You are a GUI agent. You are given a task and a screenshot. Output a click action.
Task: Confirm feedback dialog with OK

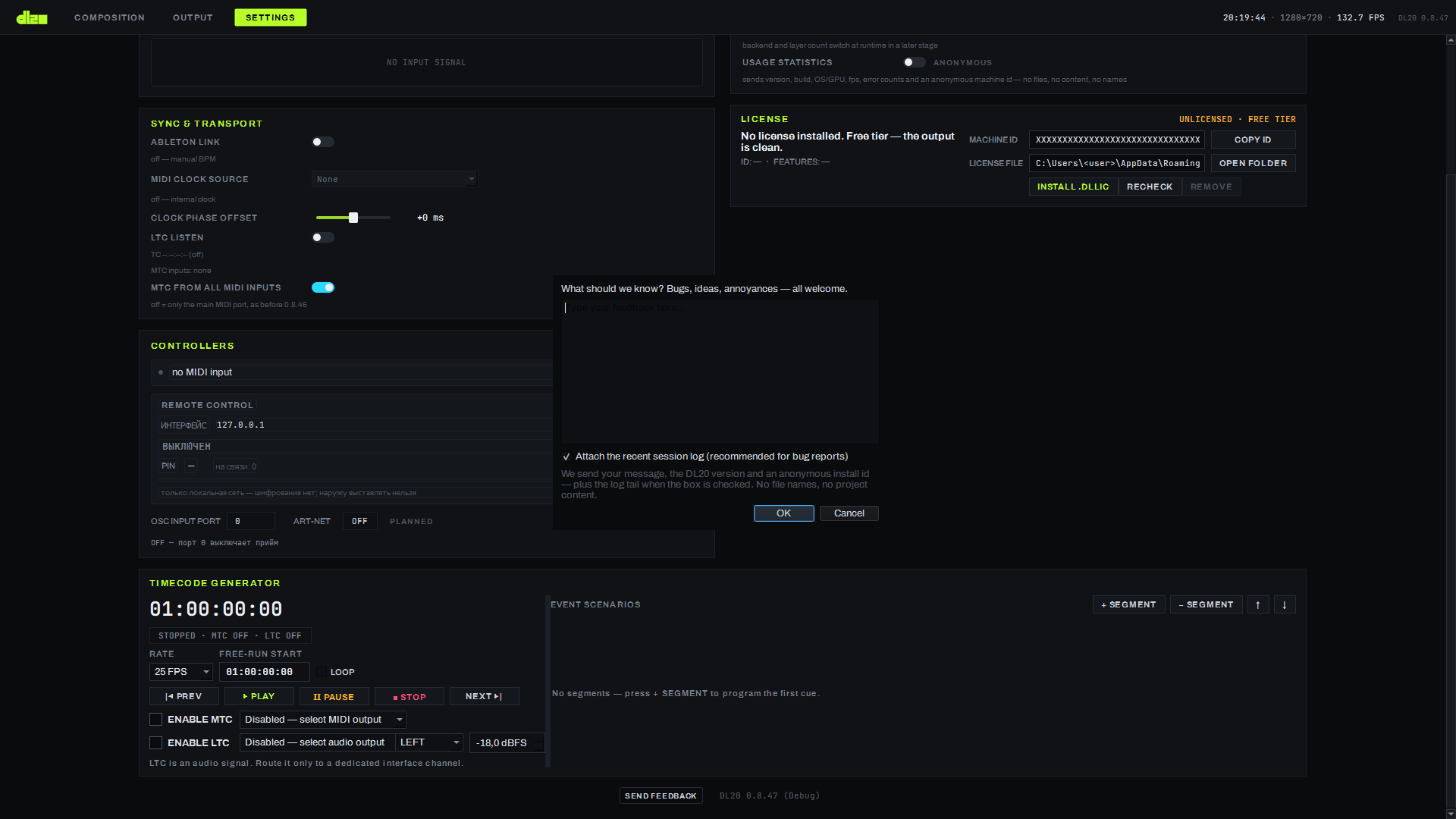(783, 513)
